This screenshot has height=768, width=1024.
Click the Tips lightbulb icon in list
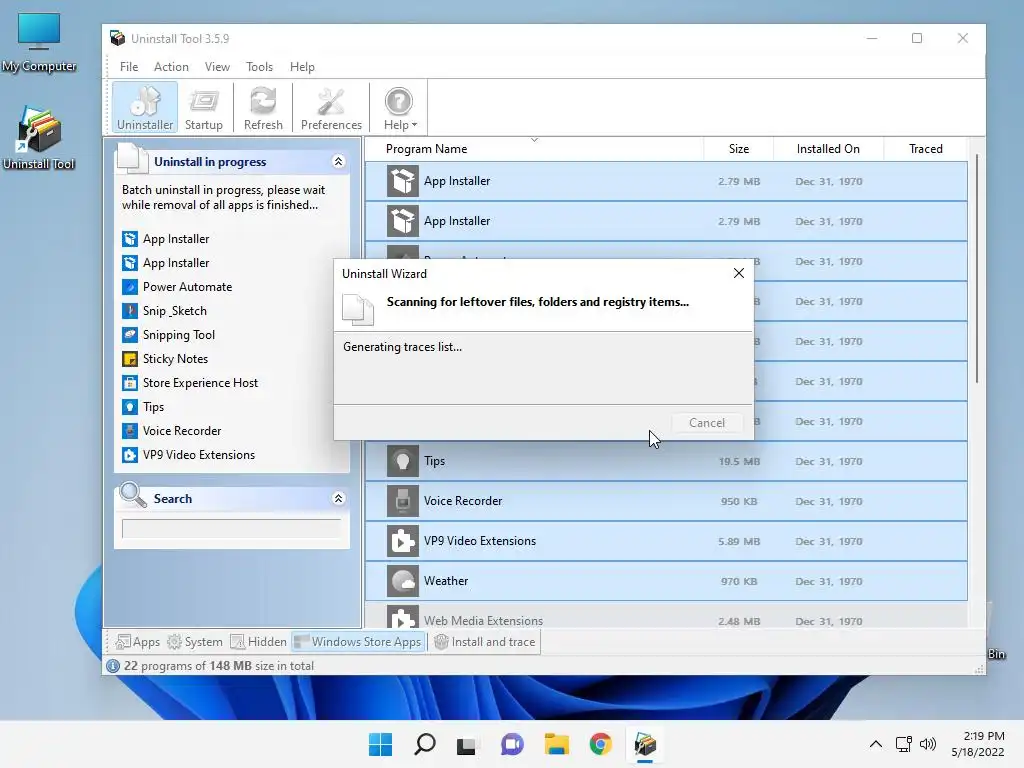tap(402, 461)
